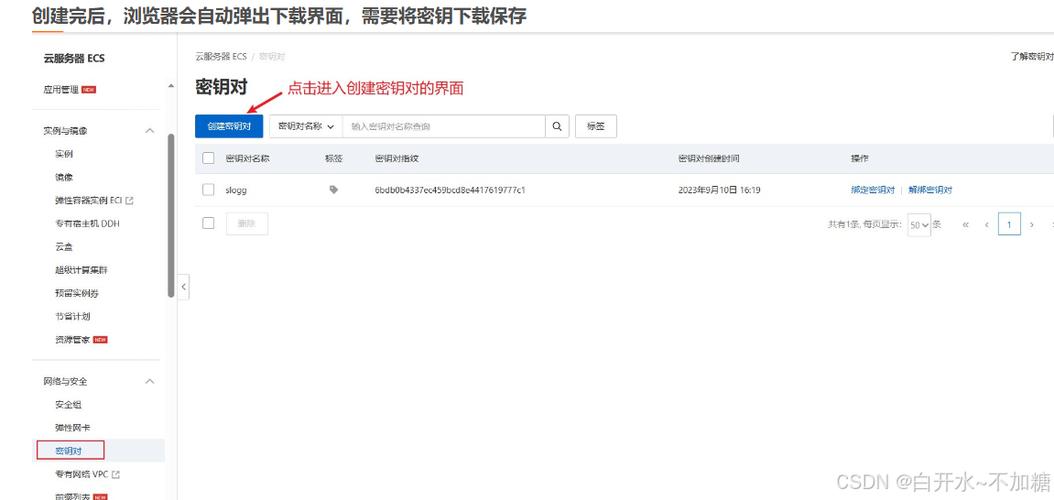Image resolution: width=1054 pixels, height=500 pixels.
Task: Click the 密钥对创建时间 column header
Action: tap(708, 159)
